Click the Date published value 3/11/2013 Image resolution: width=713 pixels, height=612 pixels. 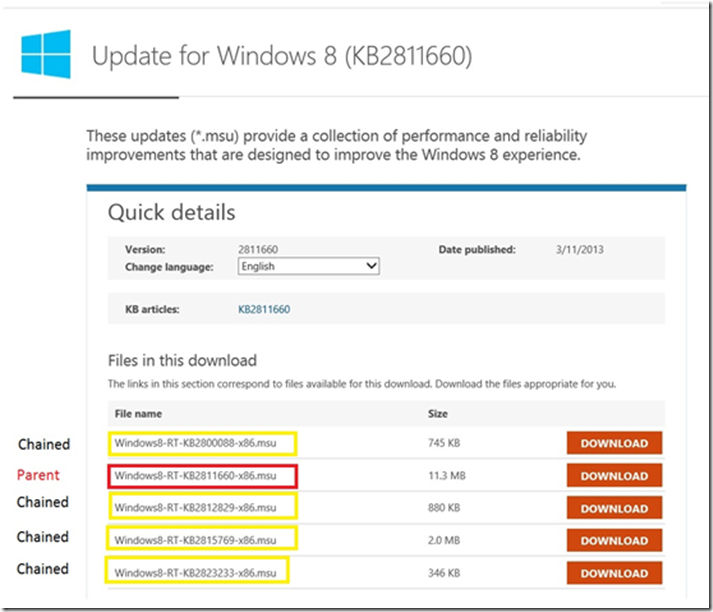[579, 249]
